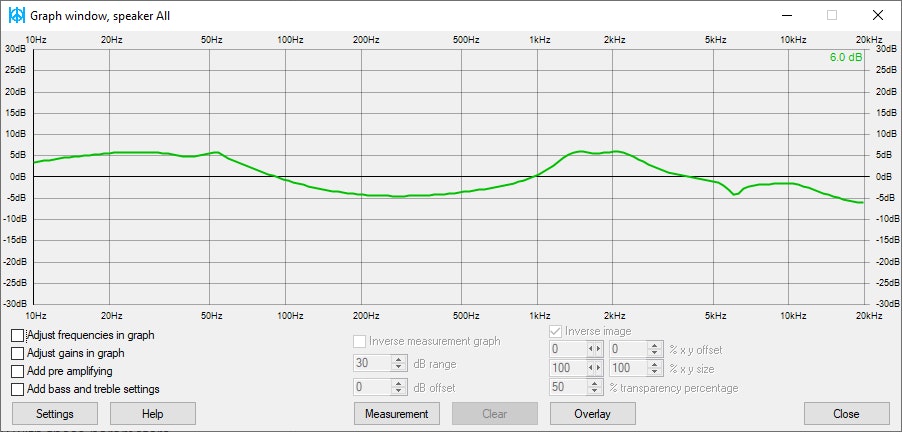
Task: Enable Adjust frequencies in graph checkbox
Action: [18, 336]
